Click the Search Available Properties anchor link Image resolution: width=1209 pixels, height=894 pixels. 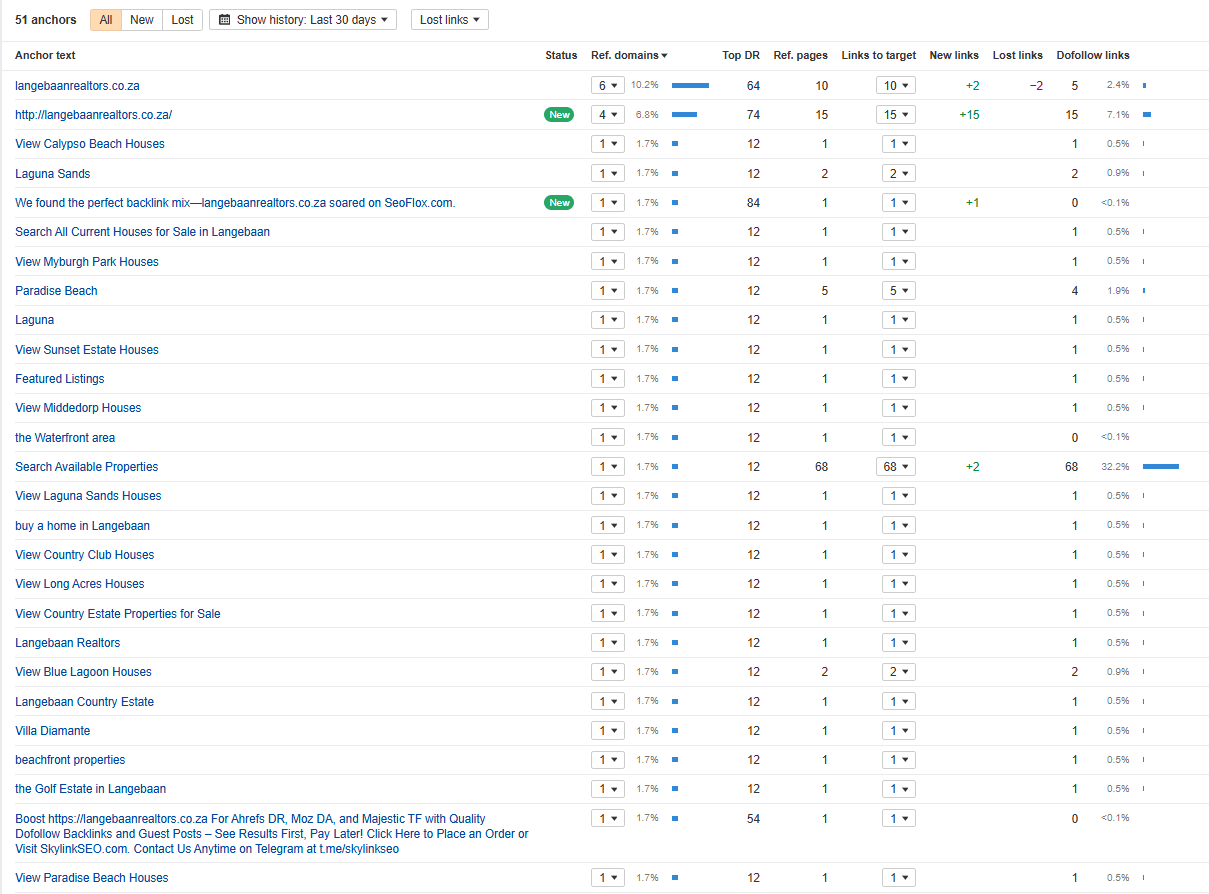tap(86, 467)
